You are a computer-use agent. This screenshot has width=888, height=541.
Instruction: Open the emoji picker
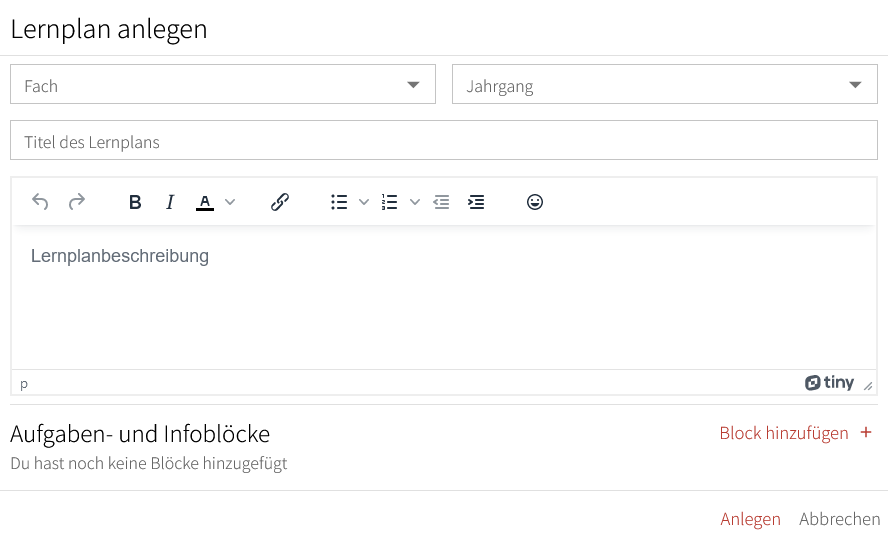tap(535, 202)
